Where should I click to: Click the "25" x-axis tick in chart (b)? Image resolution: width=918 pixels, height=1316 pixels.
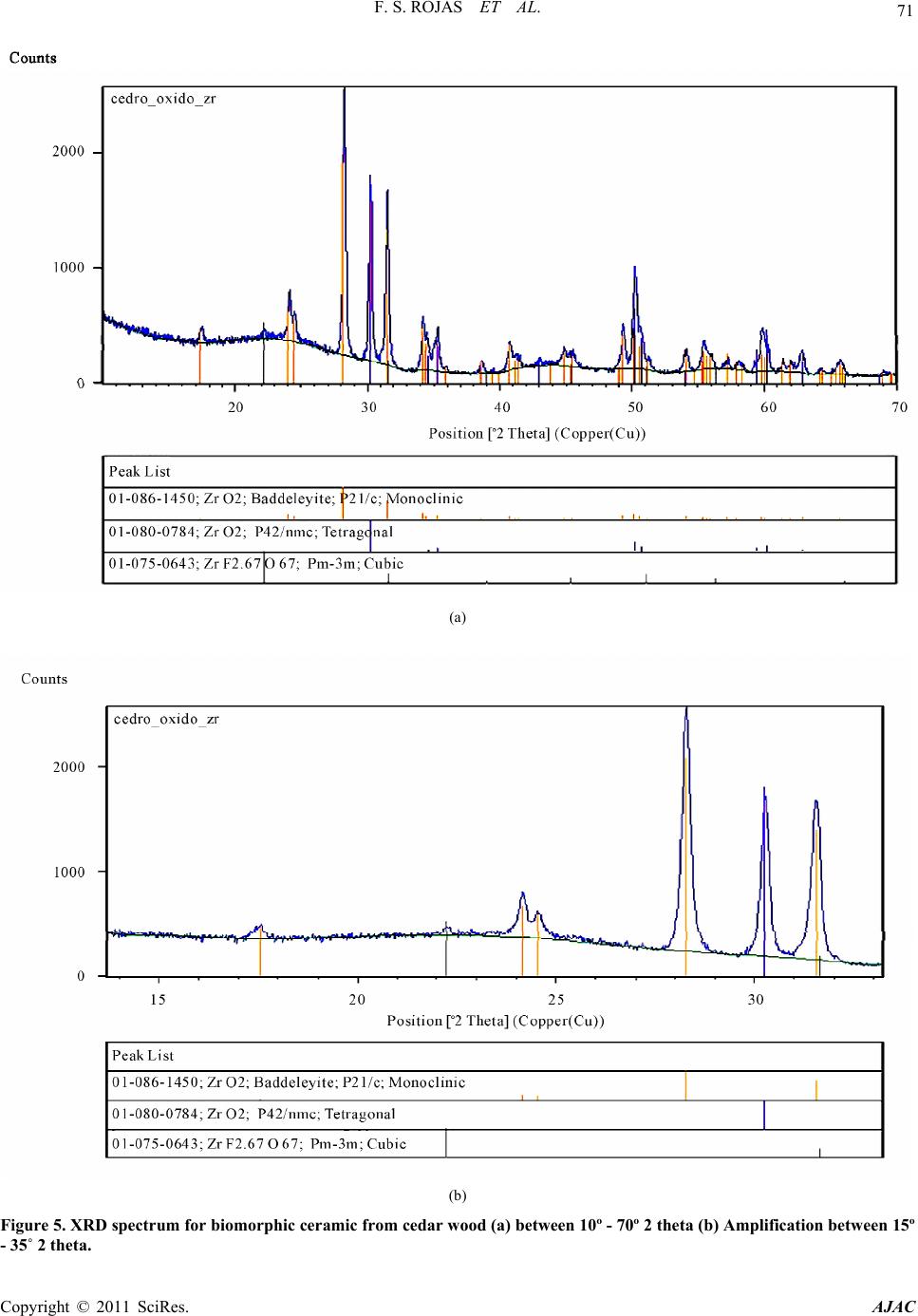click(556, 999)
